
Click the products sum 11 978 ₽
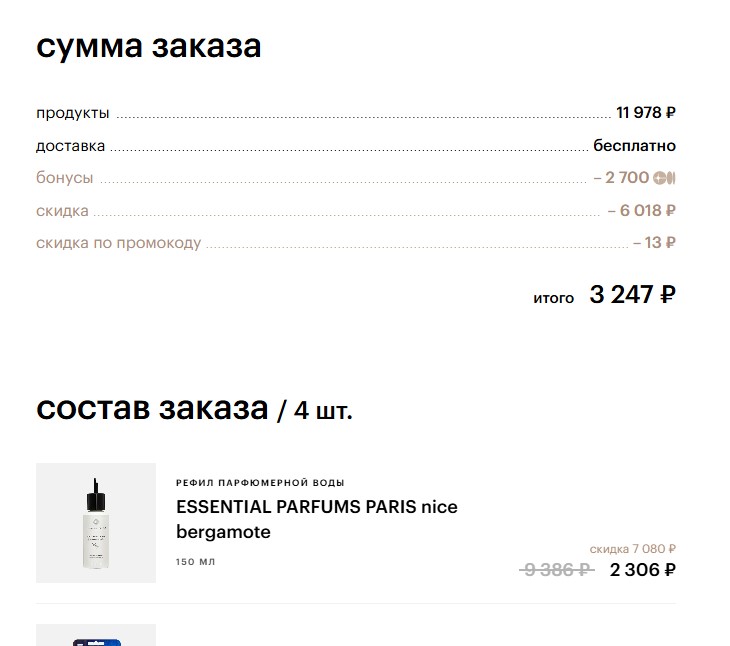(x=646, y=113)
